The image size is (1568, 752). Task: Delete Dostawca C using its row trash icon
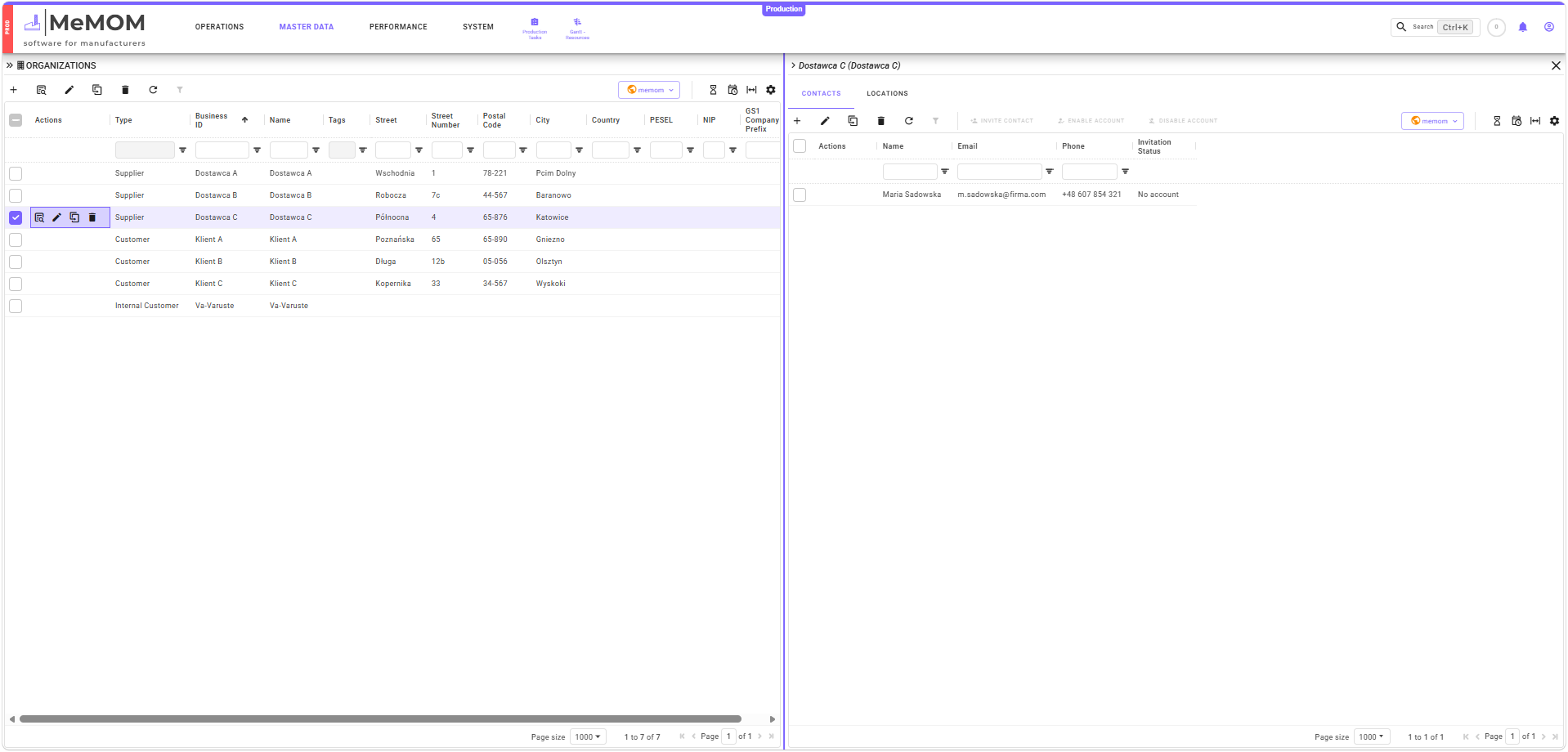pyautogui.click(x=92, y=217)
